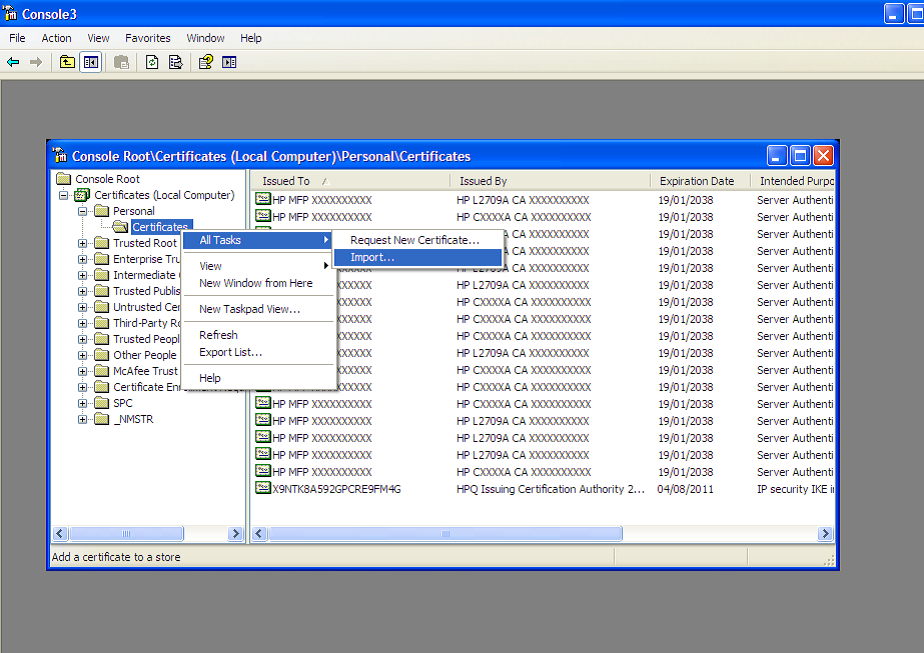Select Console Root in the tree
Viewport: 924px width, 653px height.
pyautogui.click(x=107, y=179)
